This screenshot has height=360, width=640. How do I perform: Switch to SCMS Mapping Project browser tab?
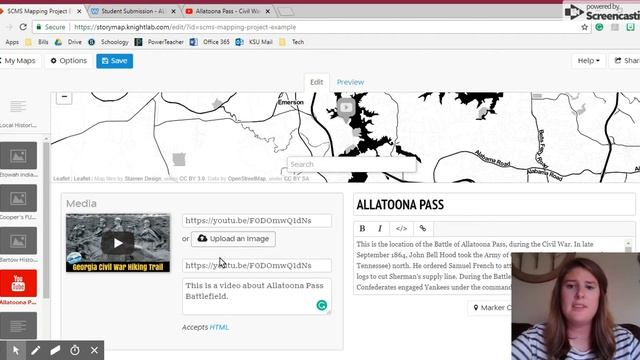(x=41, y=11)
